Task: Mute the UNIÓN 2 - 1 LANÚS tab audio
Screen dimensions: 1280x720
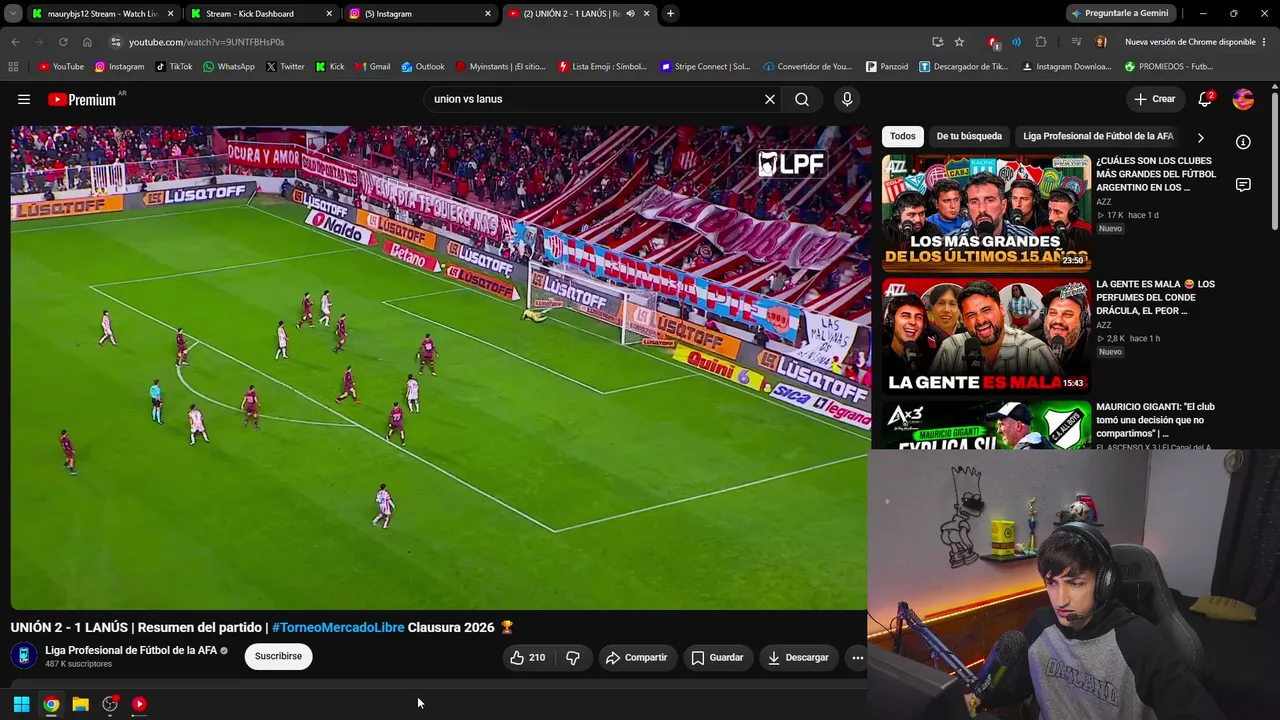Action: [x=630, y=14]
